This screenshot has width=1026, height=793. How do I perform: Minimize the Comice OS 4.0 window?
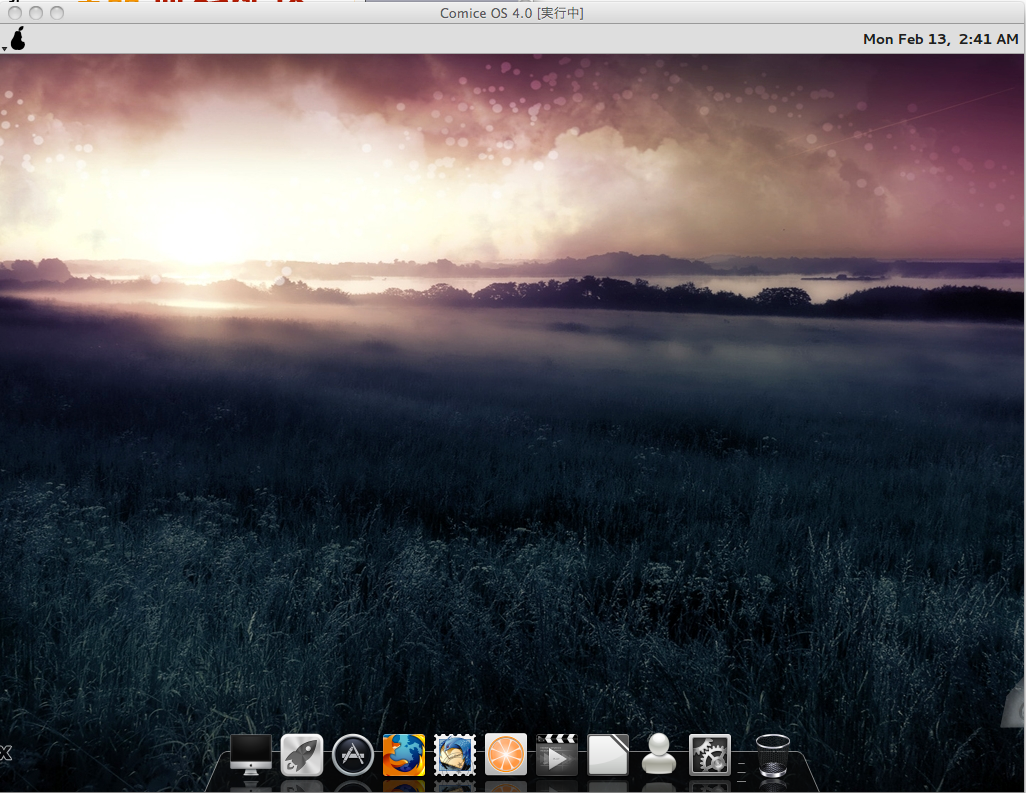click(x=35, y=13)
